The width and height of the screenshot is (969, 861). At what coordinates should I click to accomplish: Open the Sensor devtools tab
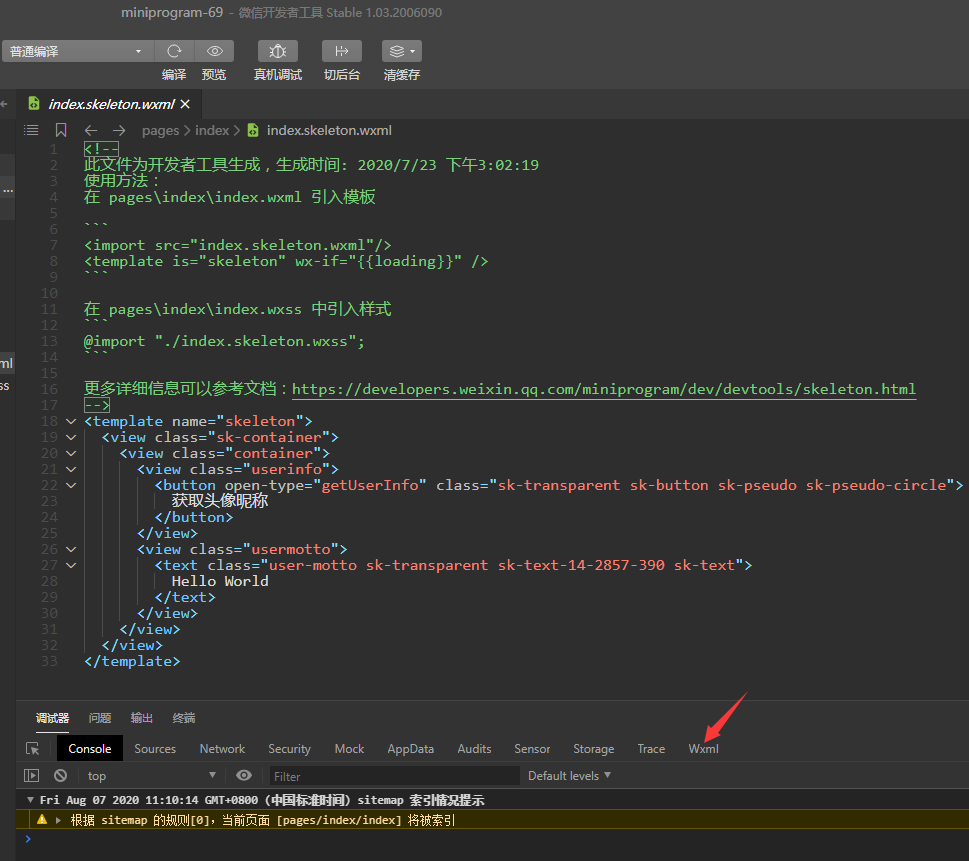532,749
